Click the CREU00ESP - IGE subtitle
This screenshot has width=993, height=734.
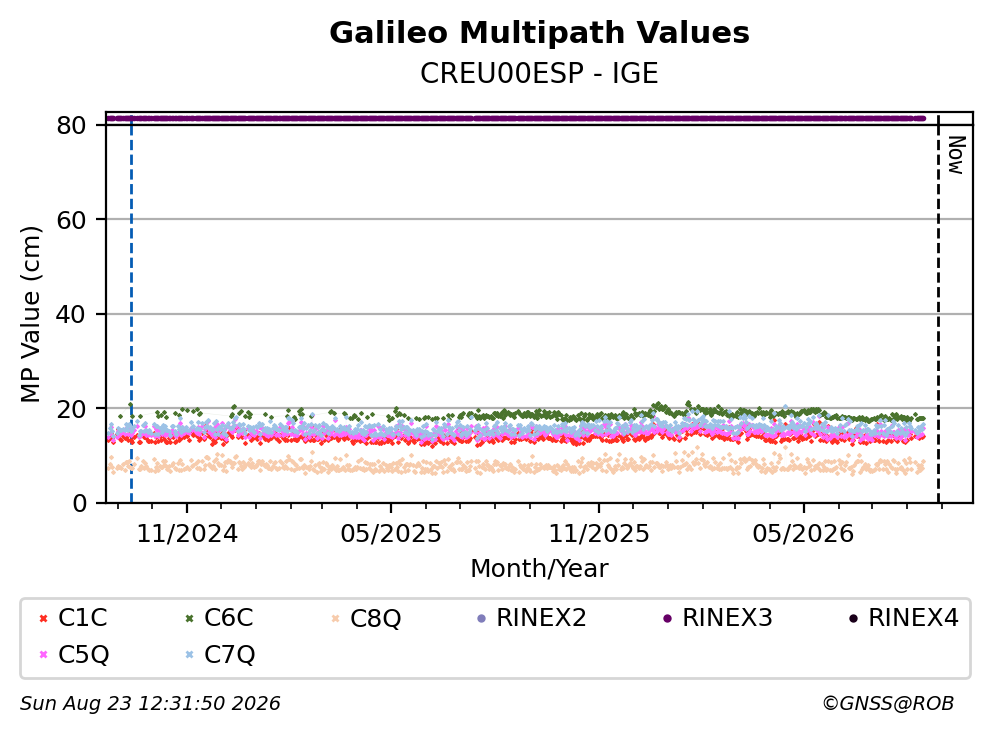[539, 73]
